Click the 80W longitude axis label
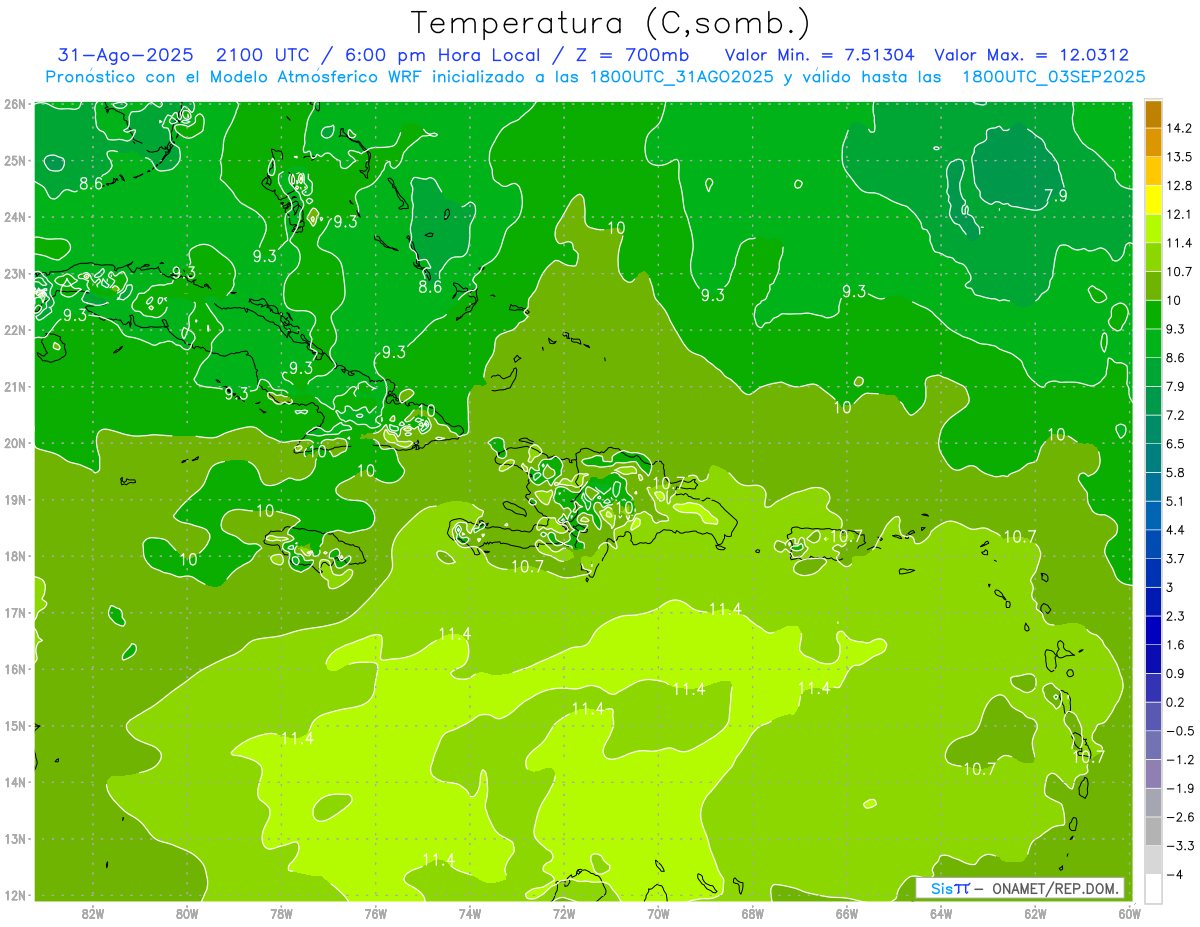The width and height of the screenshot is (1200, 927). point(187,914)
